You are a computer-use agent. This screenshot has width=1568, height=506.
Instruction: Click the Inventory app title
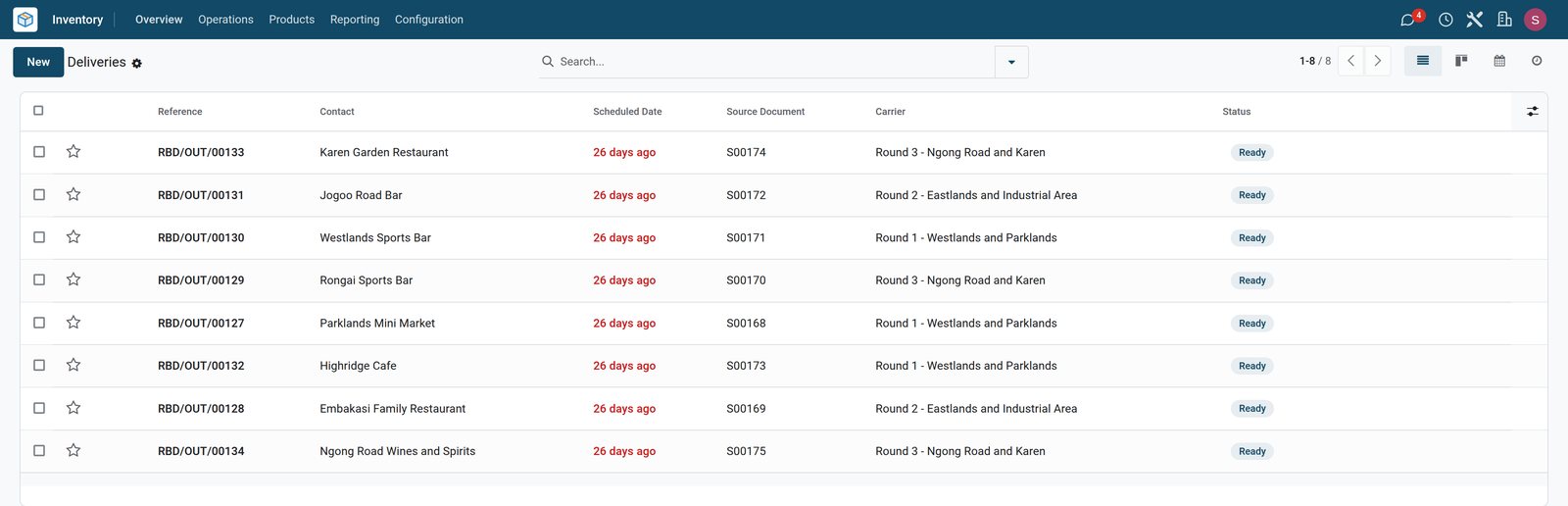click(x=77, y=20)
